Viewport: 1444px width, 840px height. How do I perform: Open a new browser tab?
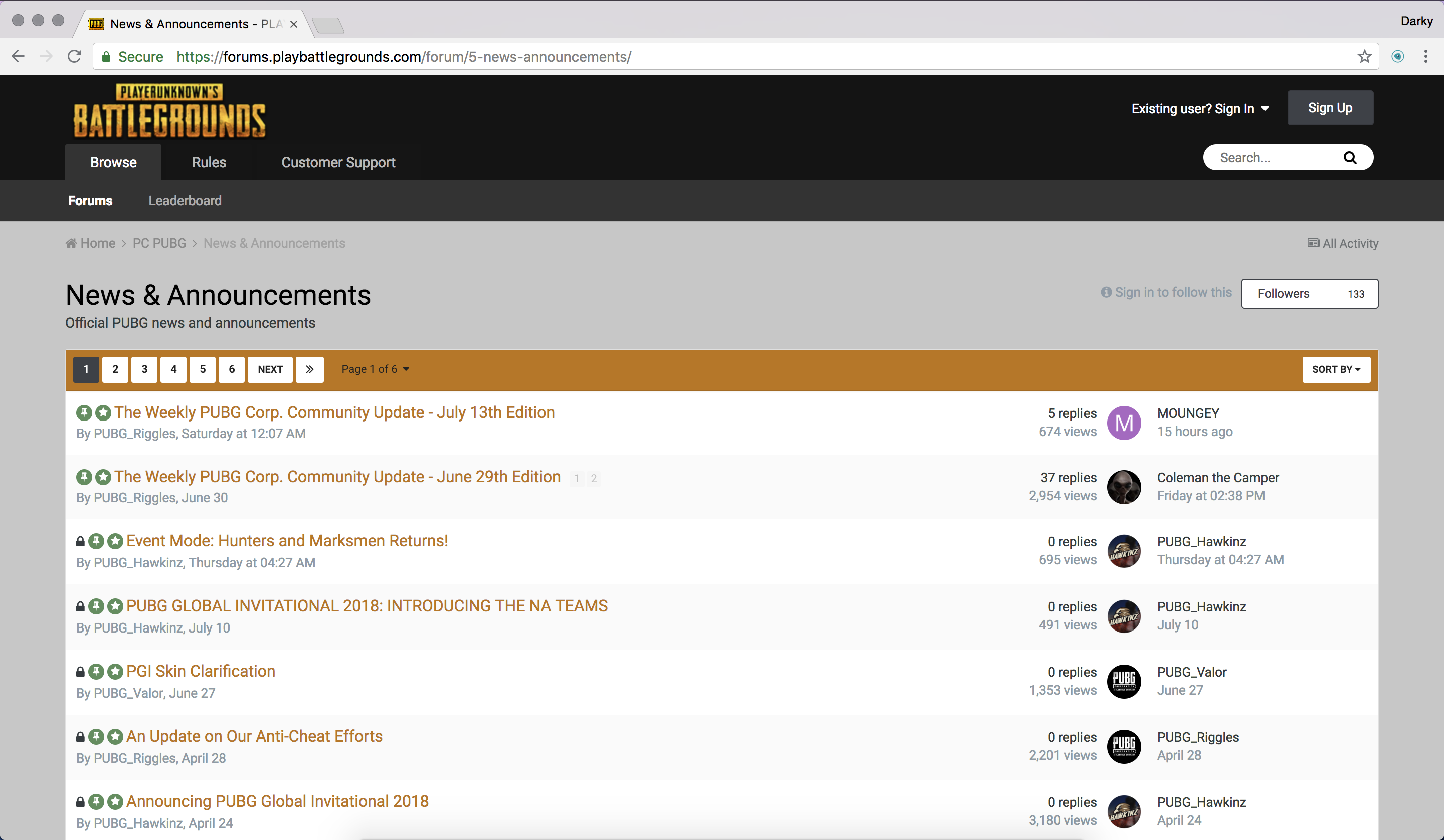click(328, 25)
